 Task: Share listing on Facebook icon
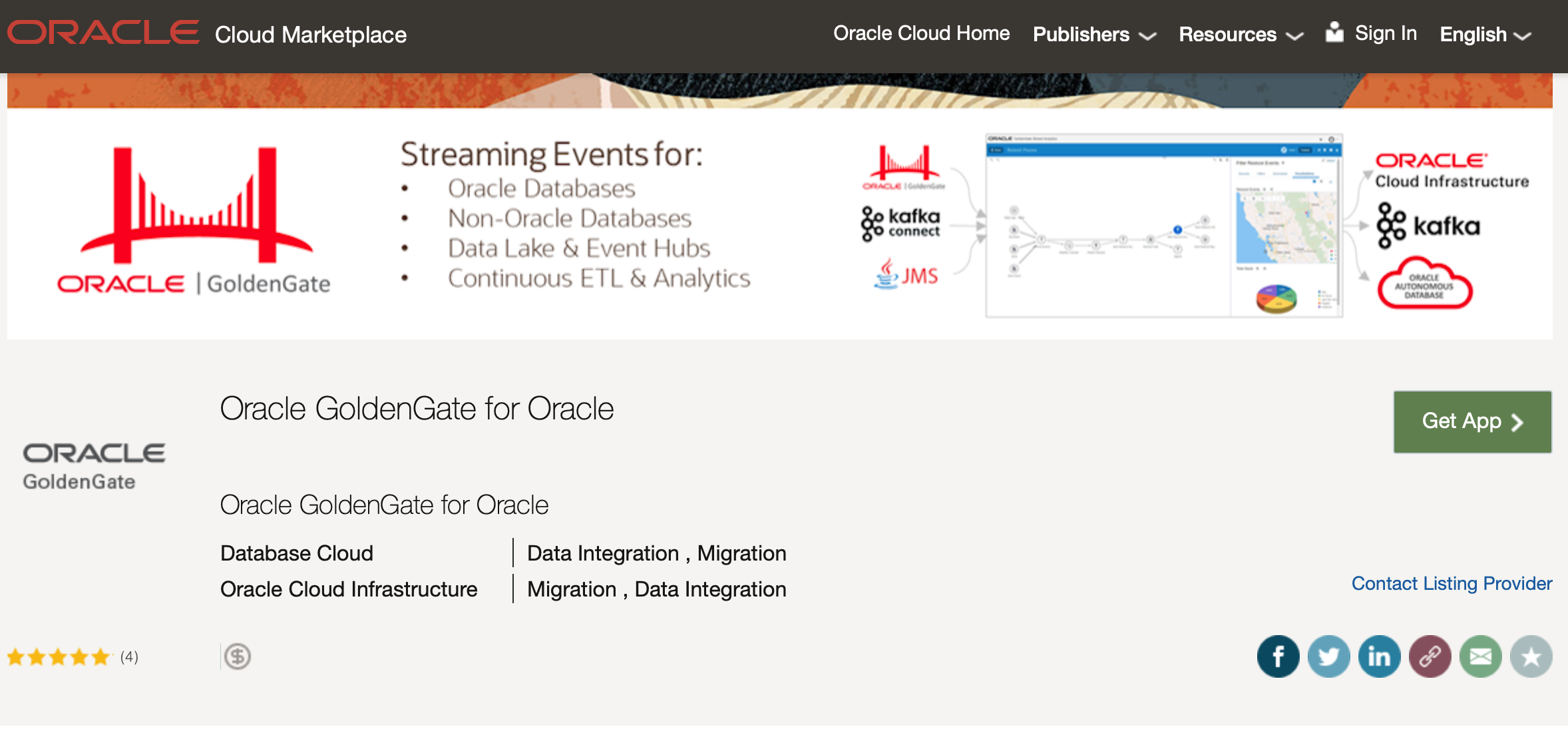tap(1278, 656)
